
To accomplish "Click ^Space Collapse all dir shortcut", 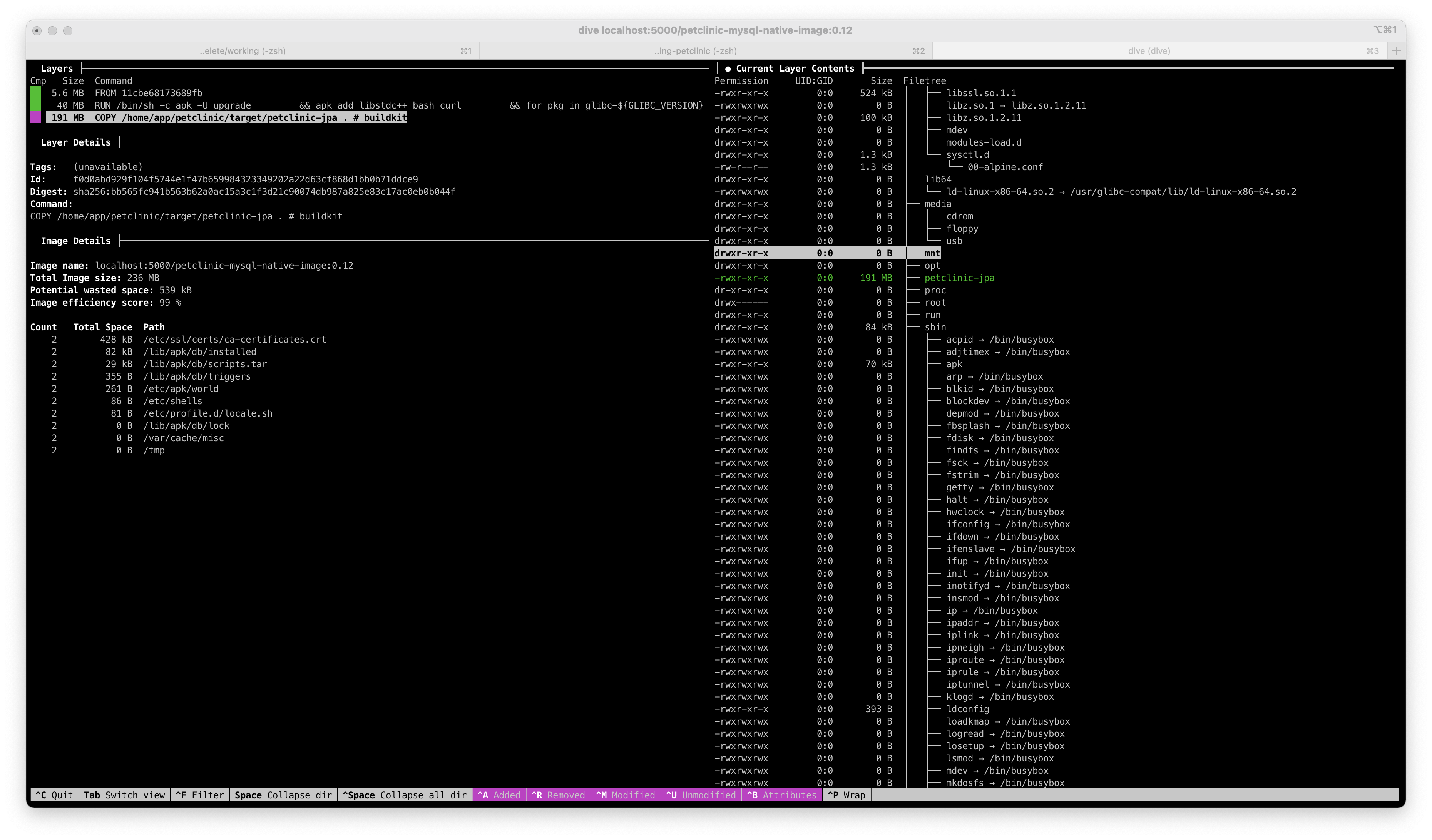I will [x=405, y=795].
